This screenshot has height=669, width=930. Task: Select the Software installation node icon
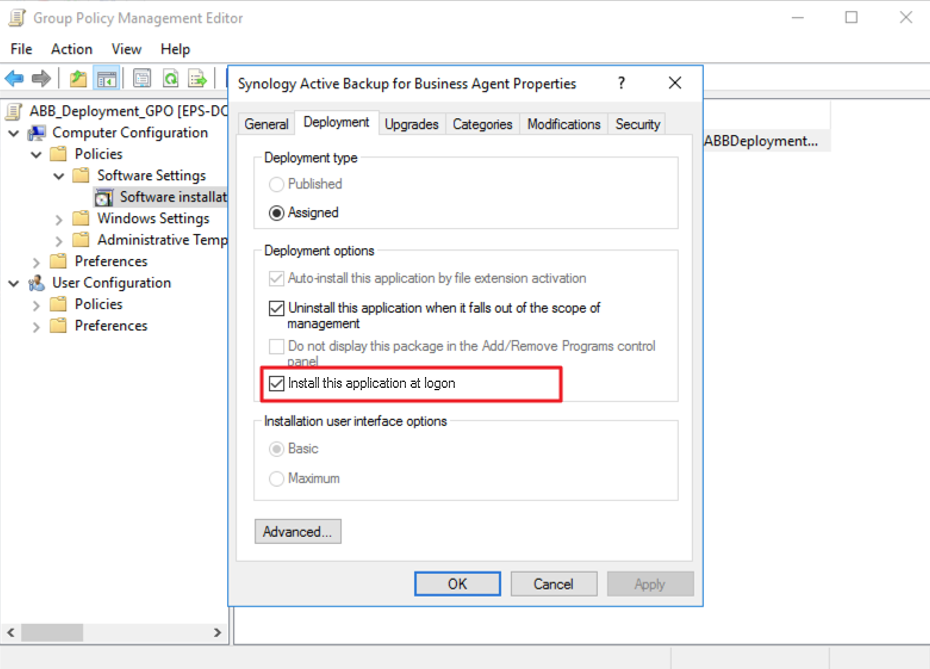click(104, 197)
